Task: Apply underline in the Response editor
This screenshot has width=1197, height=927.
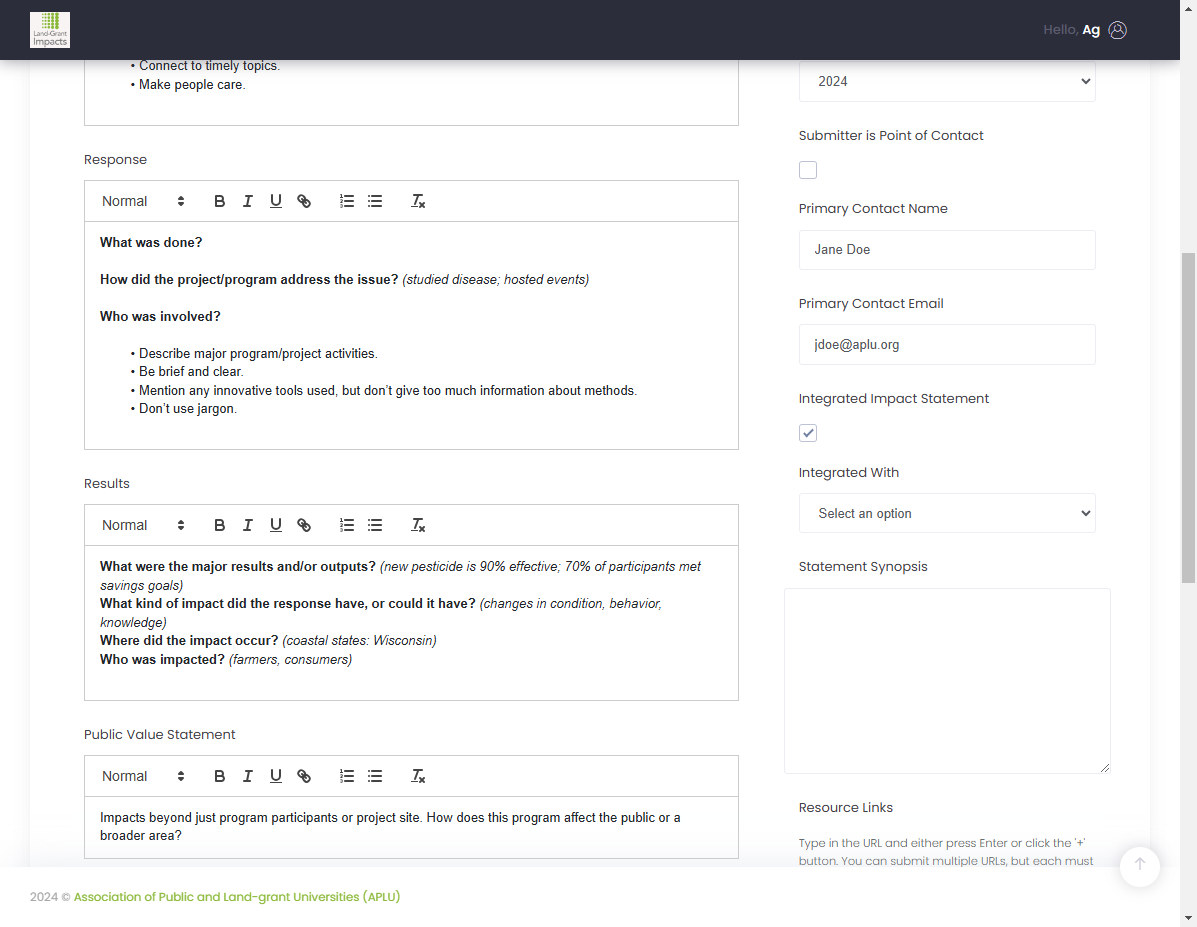Action: 276,201
